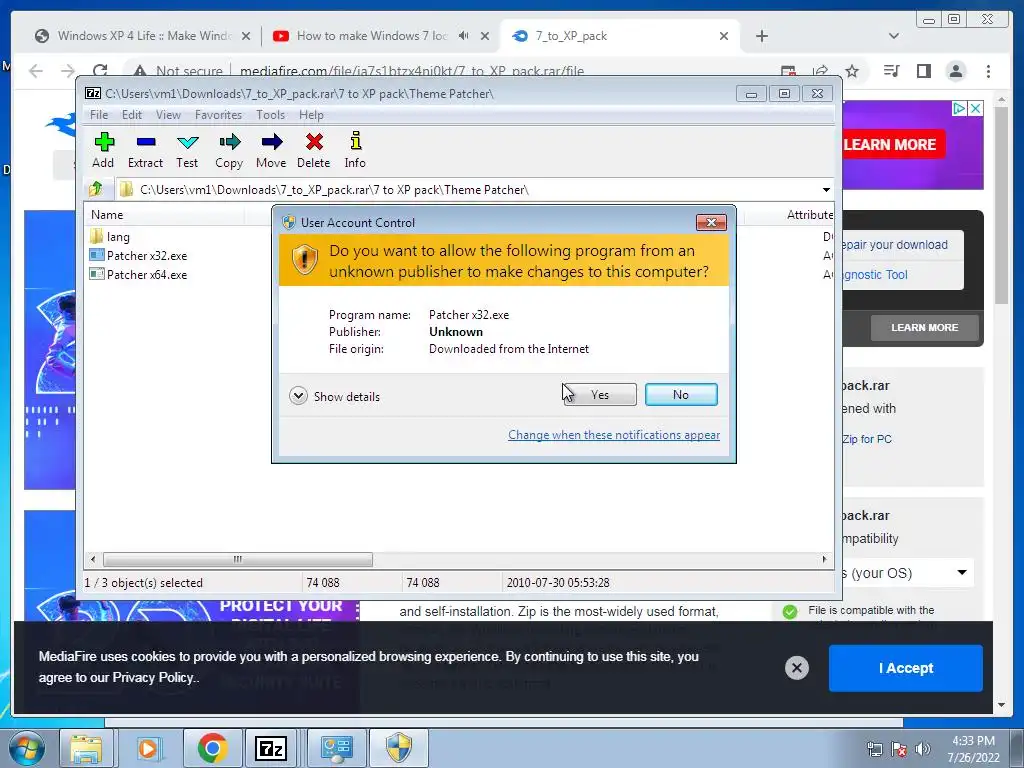Click the red LEARN MORE ad button
The height and width of the screenshot is (768, 1024).
click(x=891, y=144)
